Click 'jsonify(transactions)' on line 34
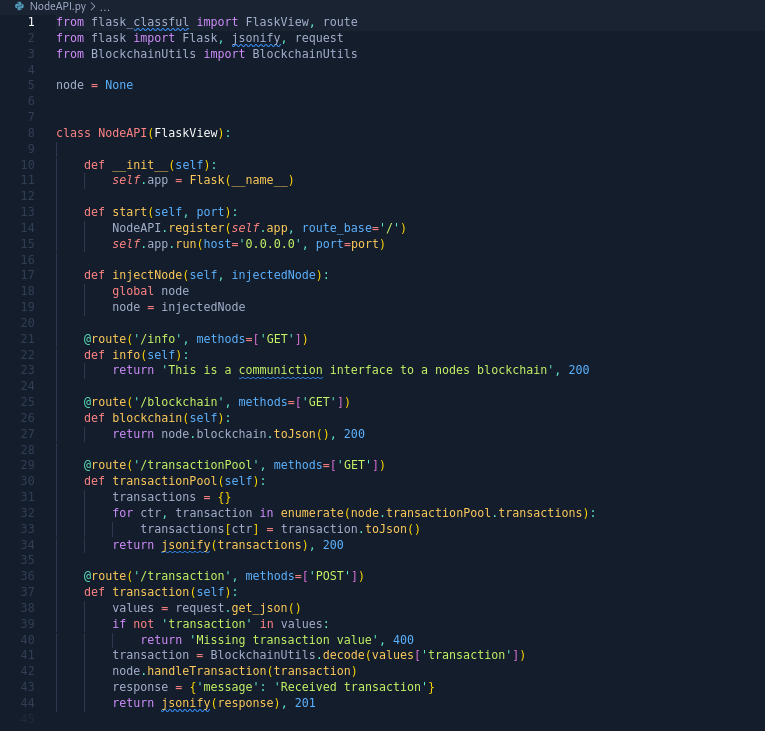765x731 pixels. tap(235, 545)
